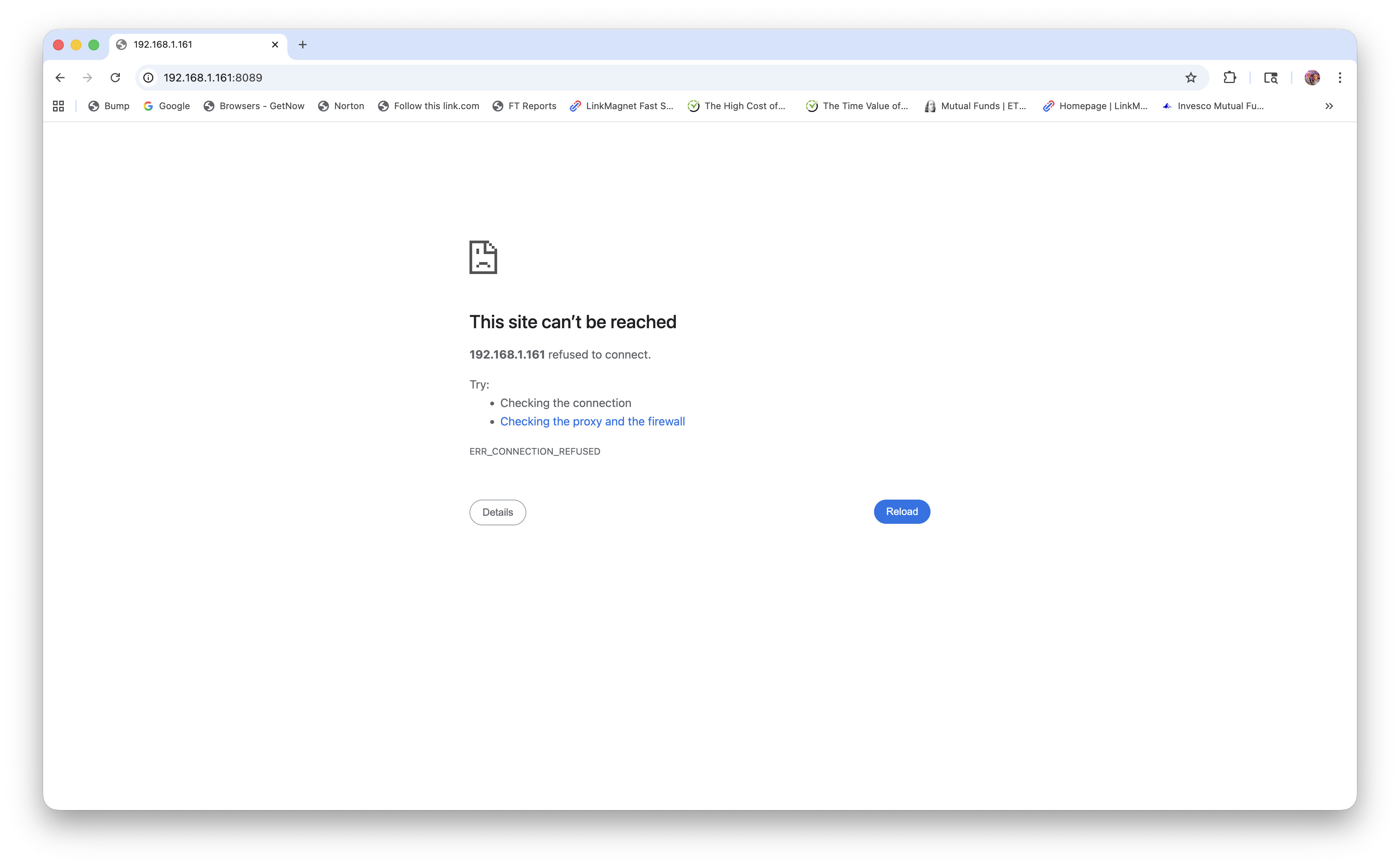Open the Norton bookmark
The height and width of the screenshot is (867, 1400).
[342, 106]
